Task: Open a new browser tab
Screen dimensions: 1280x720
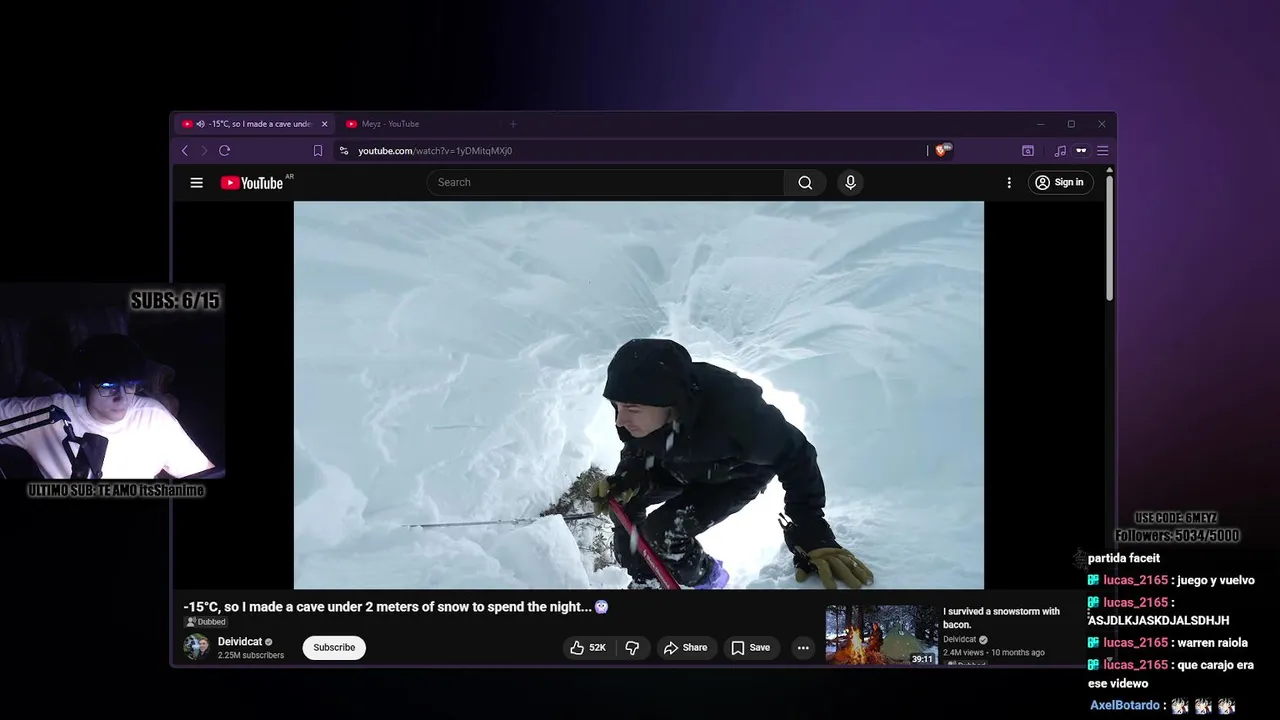Action: pos(513,124)
